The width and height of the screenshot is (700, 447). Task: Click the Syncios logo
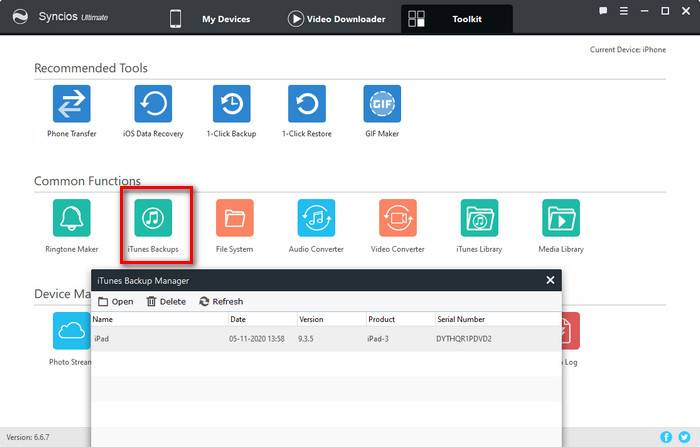pyautogui.click(x=20, y=17)
